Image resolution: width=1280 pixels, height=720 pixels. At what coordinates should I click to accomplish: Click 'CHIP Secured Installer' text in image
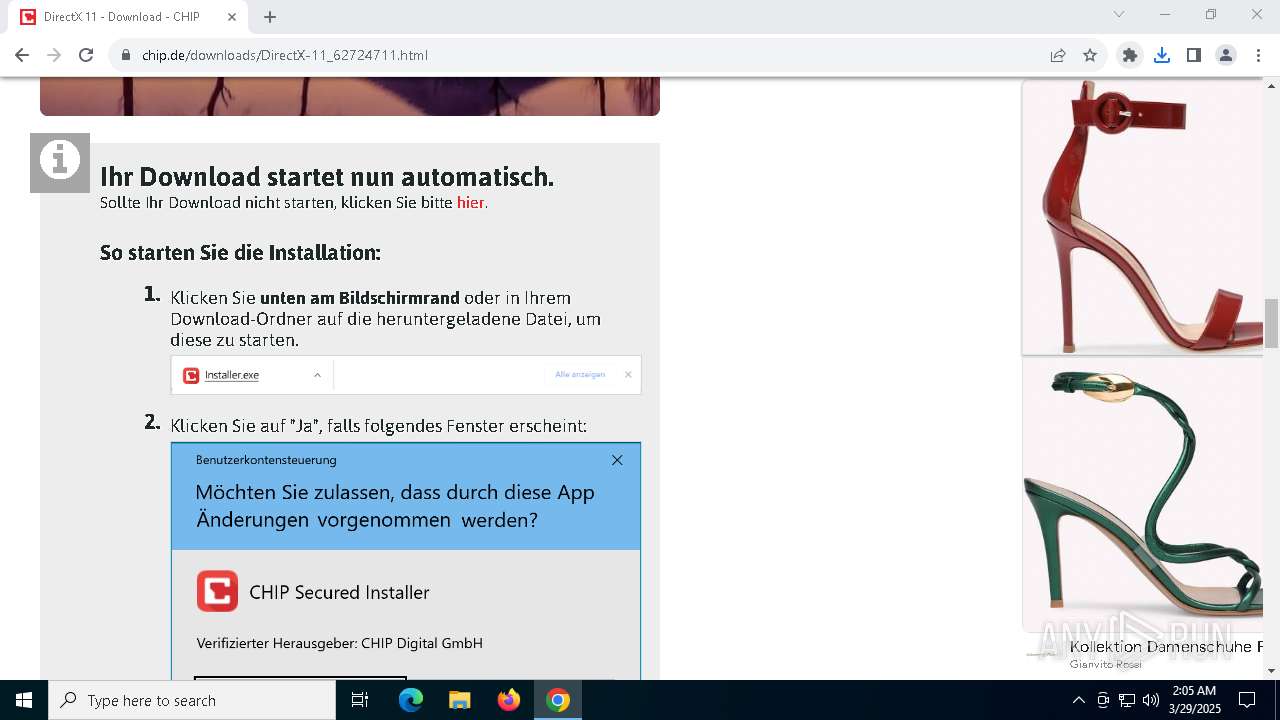(339, 592)
